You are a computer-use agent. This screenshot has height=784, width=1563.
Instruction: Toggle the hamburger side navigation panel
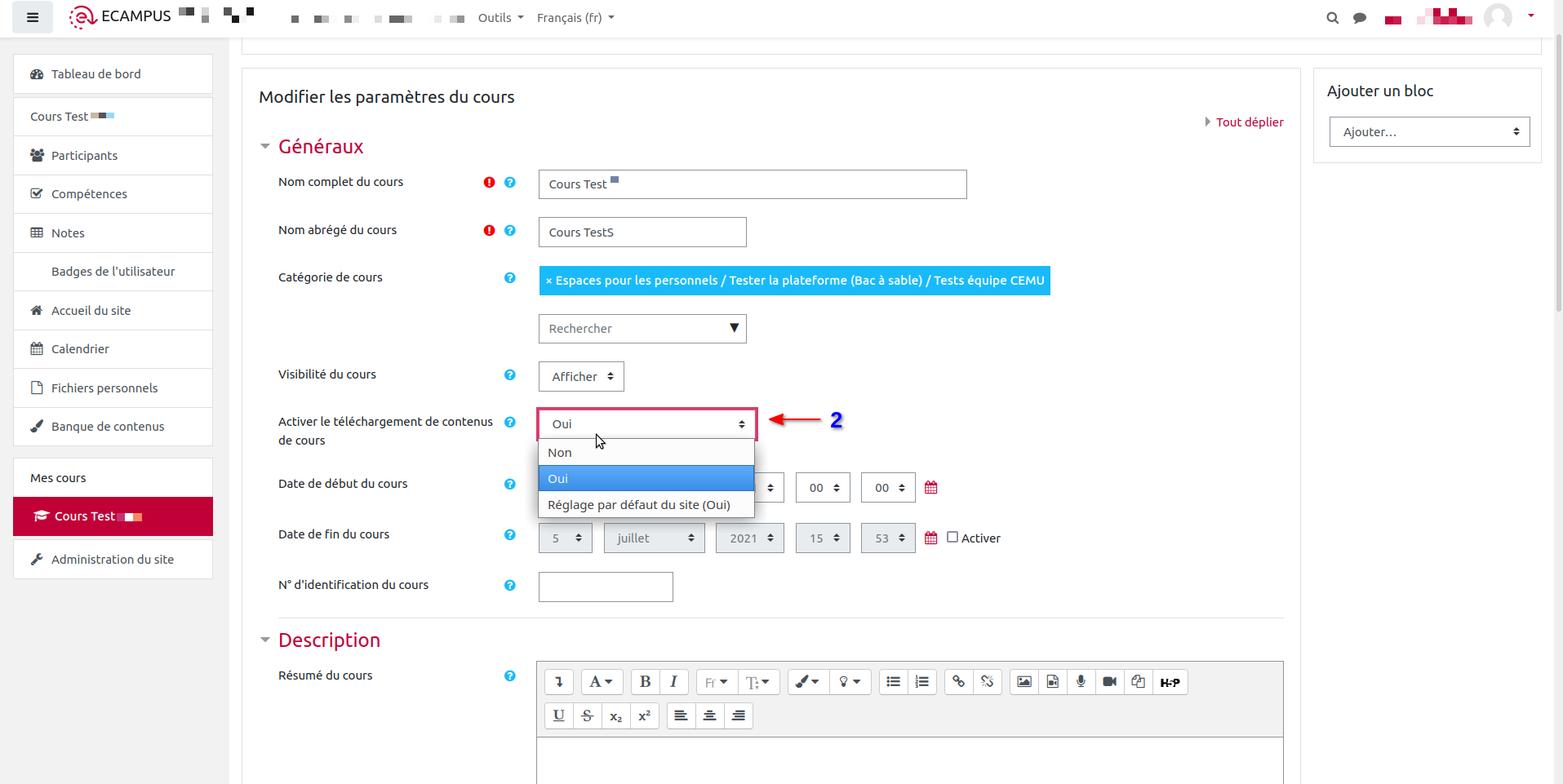tap(33, 17)
